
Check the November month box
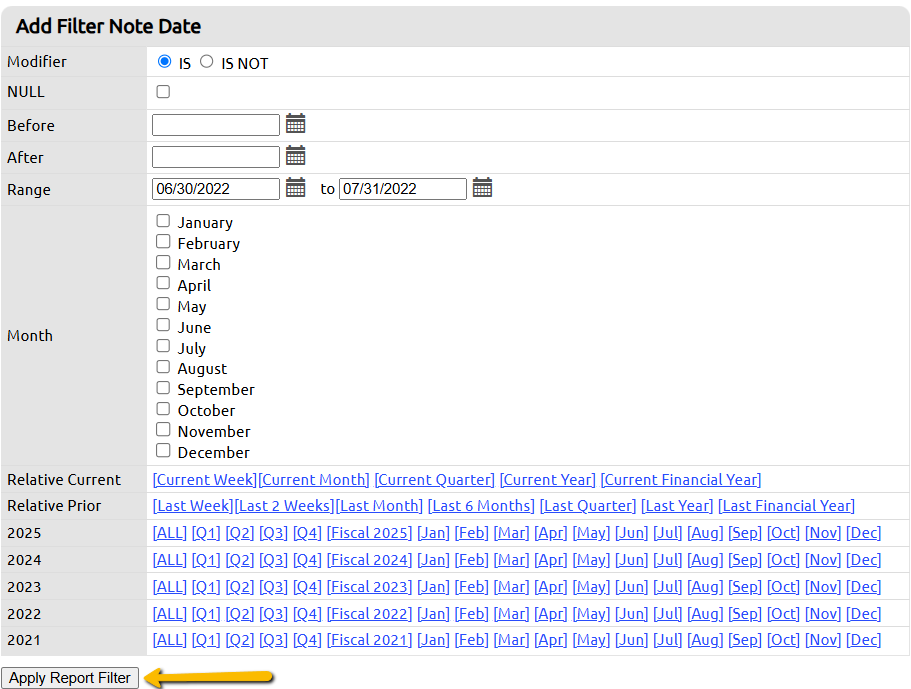(163, 430)
